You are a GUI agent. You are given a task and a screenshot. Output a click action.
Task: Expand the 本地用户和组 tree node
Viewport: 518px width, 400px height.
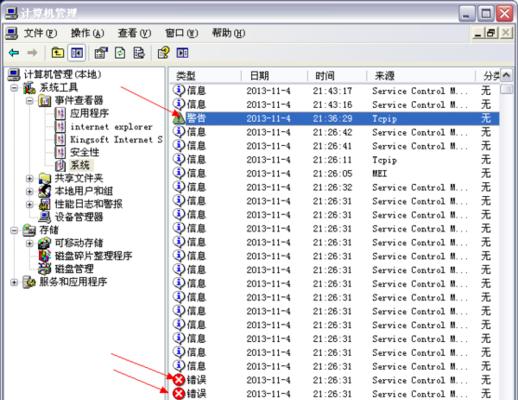(x=30, y=191)
